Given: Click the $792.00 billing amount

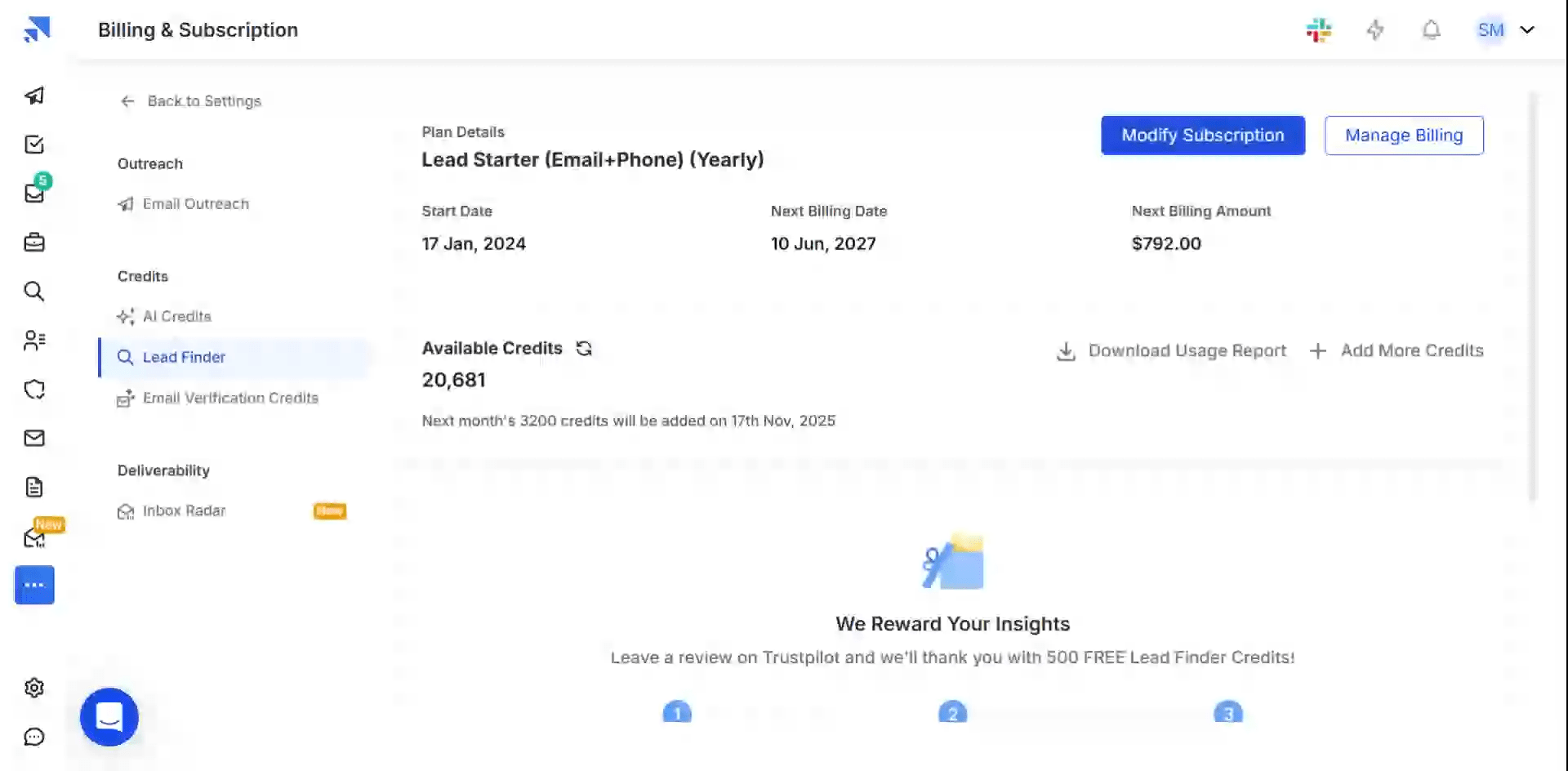Looking at the screenshot, I should 1166,244.
